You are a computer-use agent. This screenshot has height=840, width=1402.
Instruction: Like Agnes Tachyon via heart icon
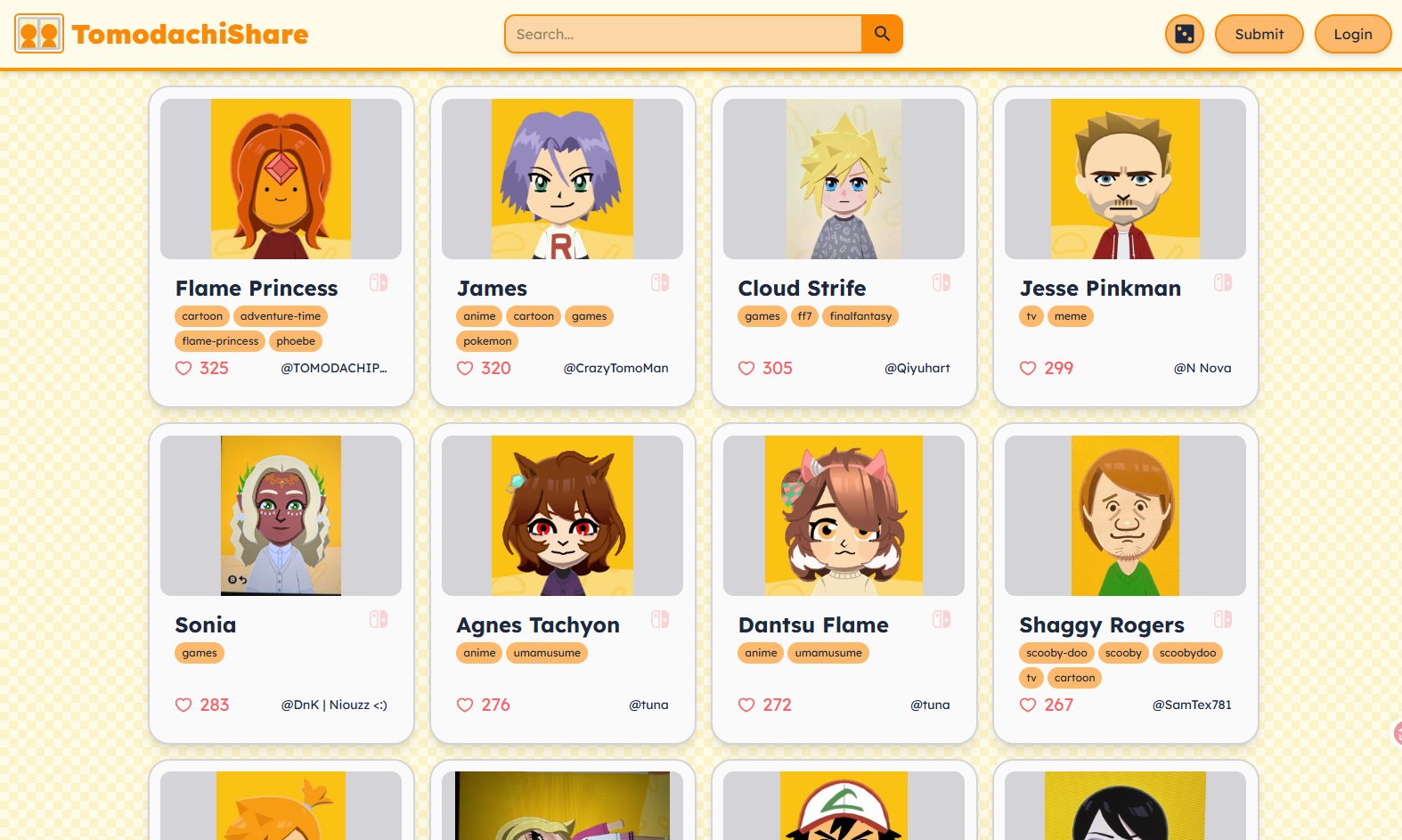465,705
